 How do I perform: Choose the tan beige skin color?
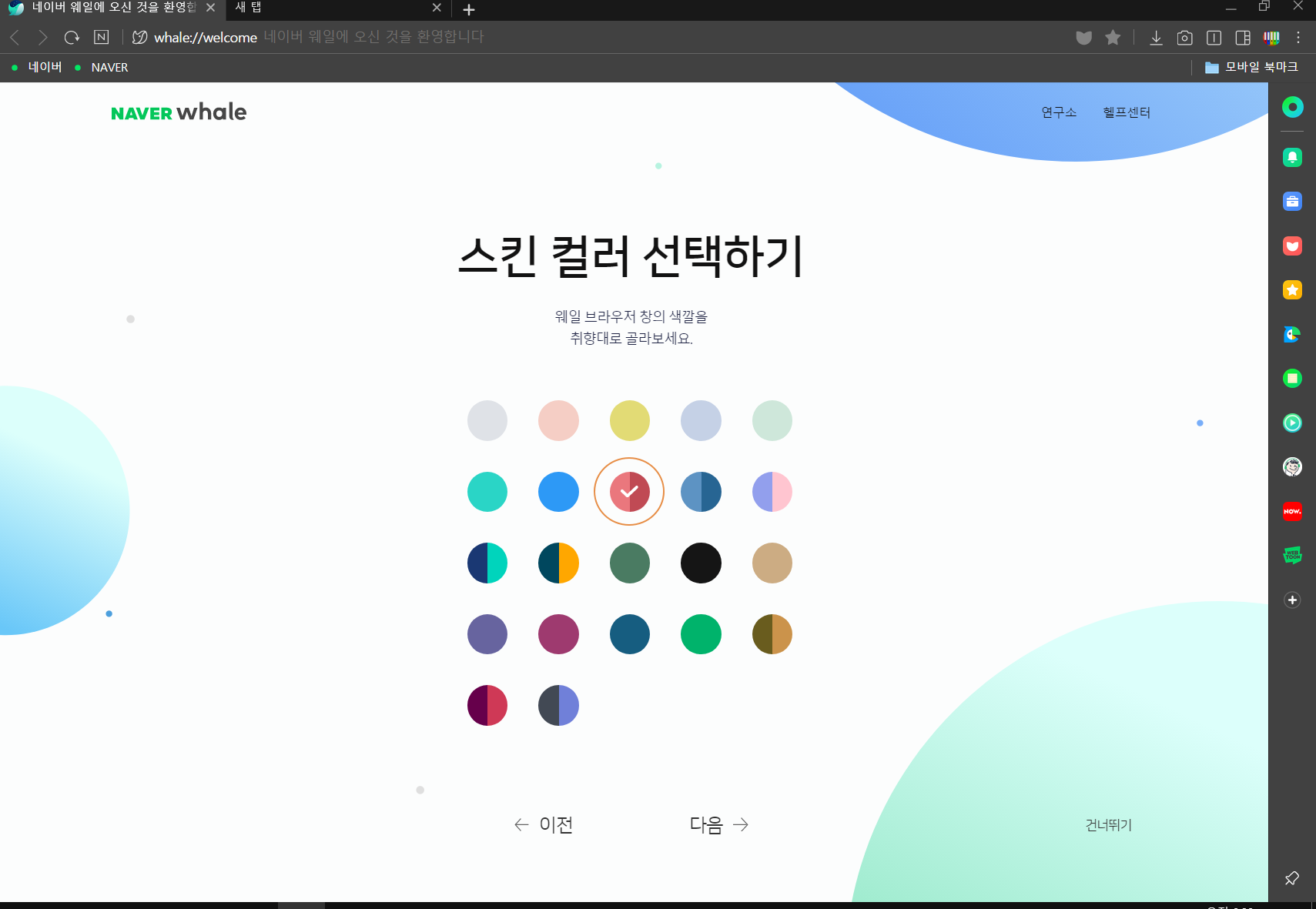[x=772, y=563]
